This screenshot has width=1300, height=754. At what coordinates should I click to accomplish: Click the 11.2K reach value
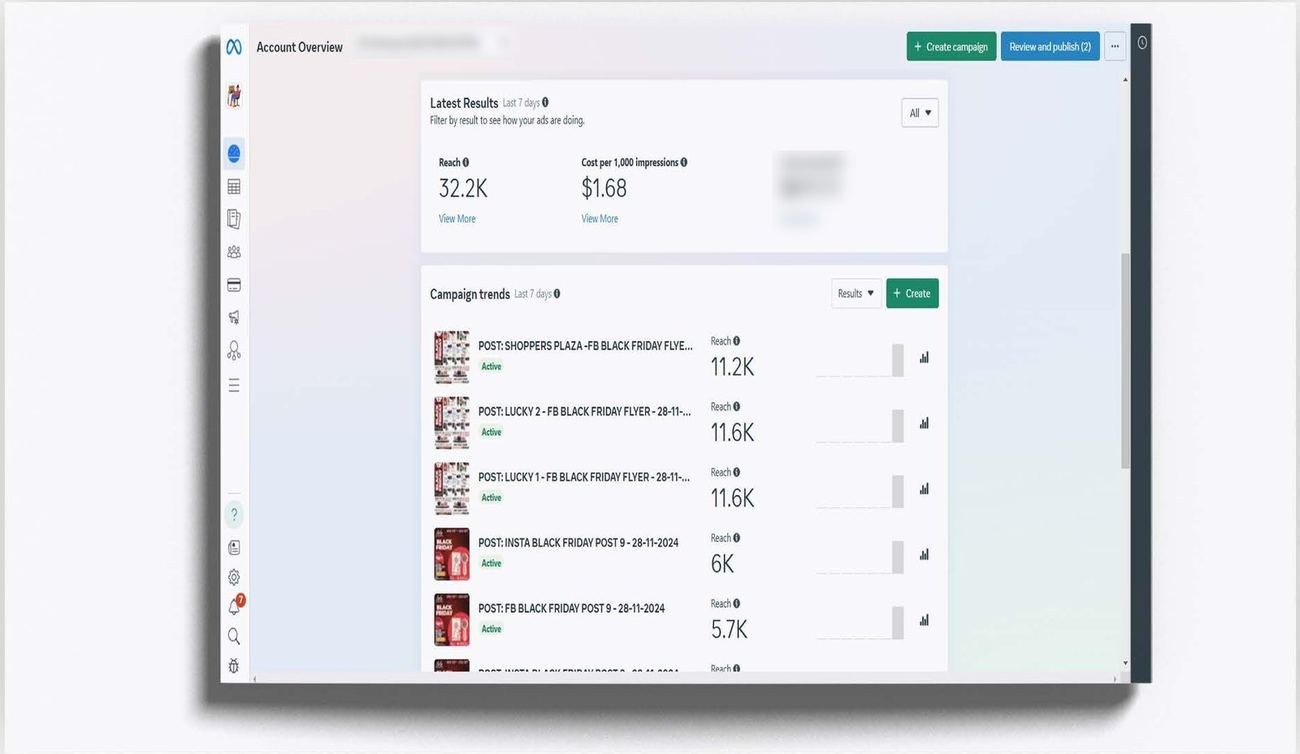[732, 367]
